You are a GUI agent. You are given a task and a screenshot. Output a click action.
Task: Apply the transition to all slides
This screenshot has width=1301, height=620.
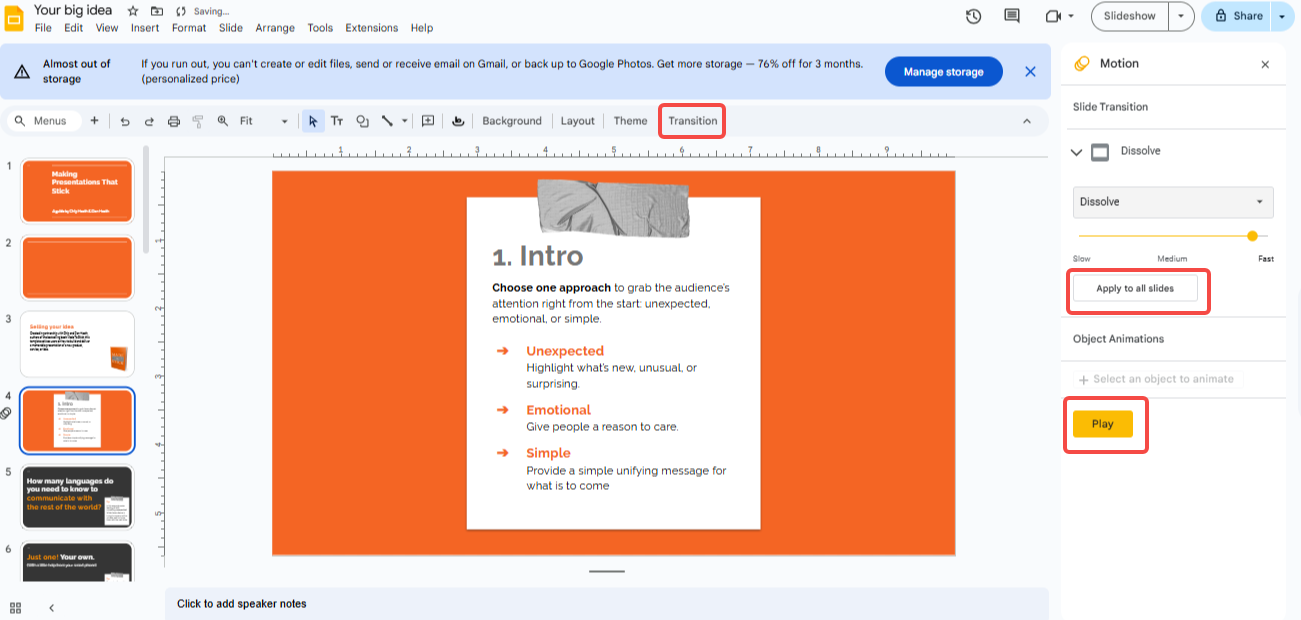pyautogui.click(x=1137, y=289)
